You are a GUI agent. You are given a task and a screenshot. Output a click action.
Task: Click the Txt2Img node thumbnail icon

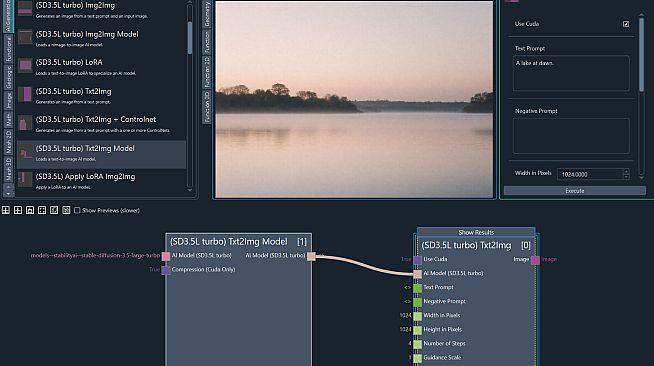click(25, 94)
